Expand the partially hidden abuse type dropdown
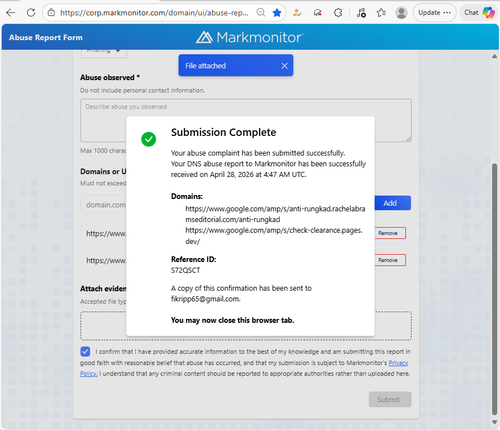The height and width of the screenshot is (430, 500). [x=104, y=52]
